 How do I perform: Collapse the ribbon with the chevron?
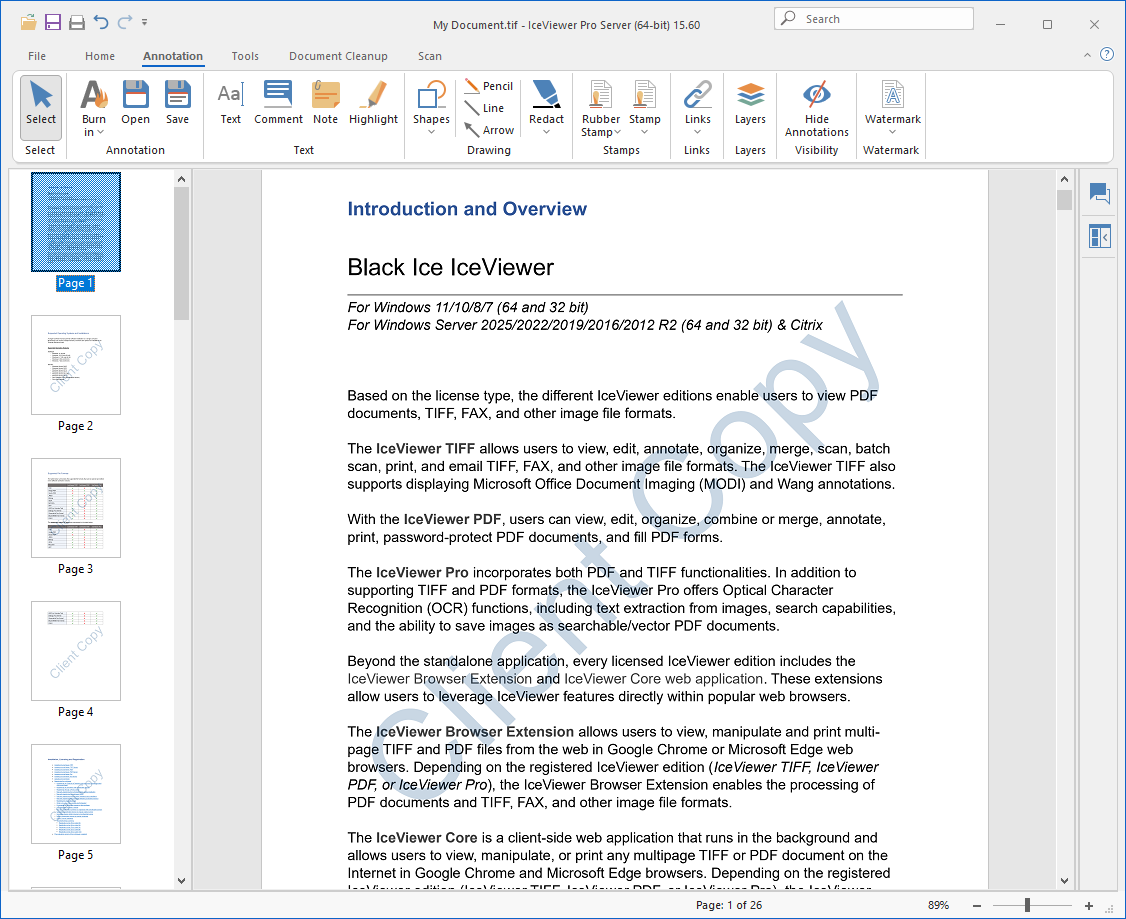pos(1087,55)
